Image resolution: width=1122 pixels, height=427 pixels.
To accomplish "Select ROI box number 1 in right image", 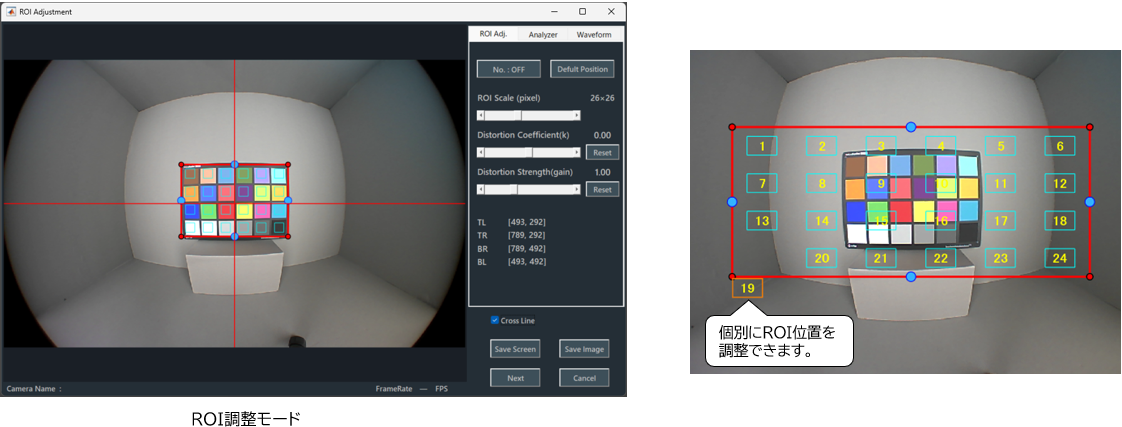I will (762, 147).
